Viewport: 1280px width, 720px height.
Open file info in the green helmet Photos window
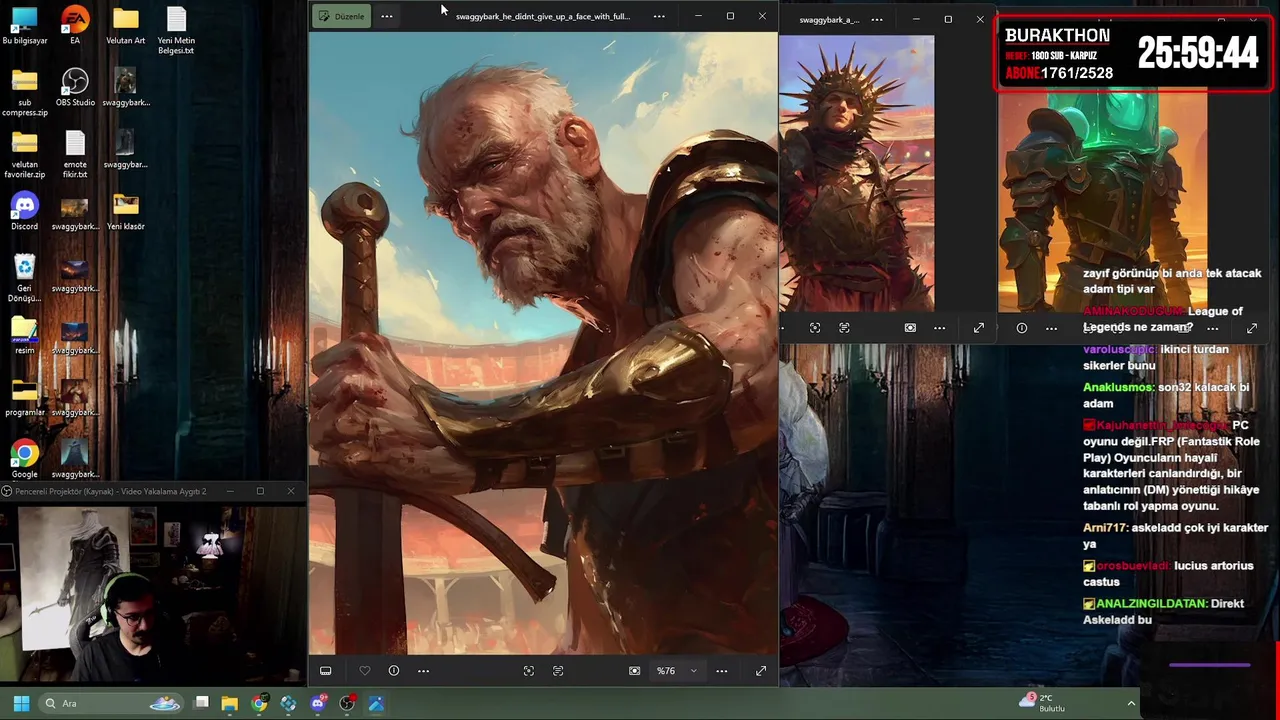click(x=1022, y=328)
